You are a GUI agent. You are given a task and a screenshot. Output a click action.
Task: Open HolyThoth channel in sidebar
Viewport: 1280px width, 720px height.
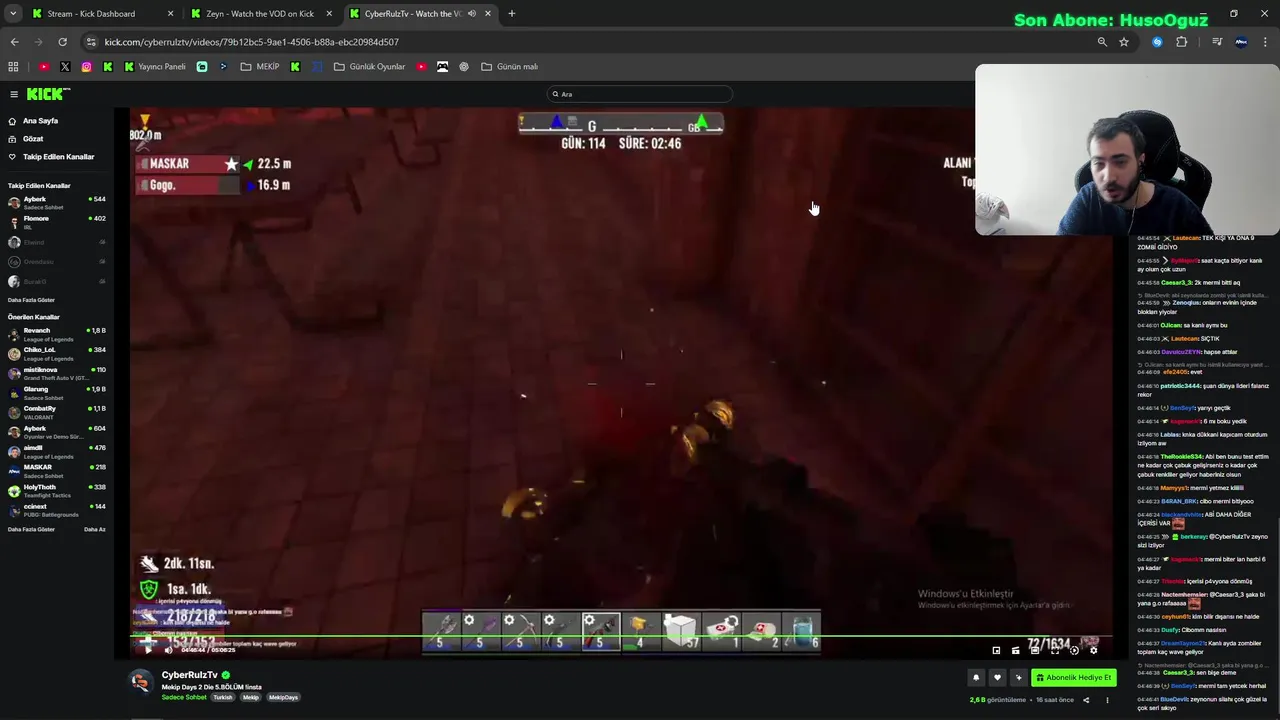tap(57, 490)
